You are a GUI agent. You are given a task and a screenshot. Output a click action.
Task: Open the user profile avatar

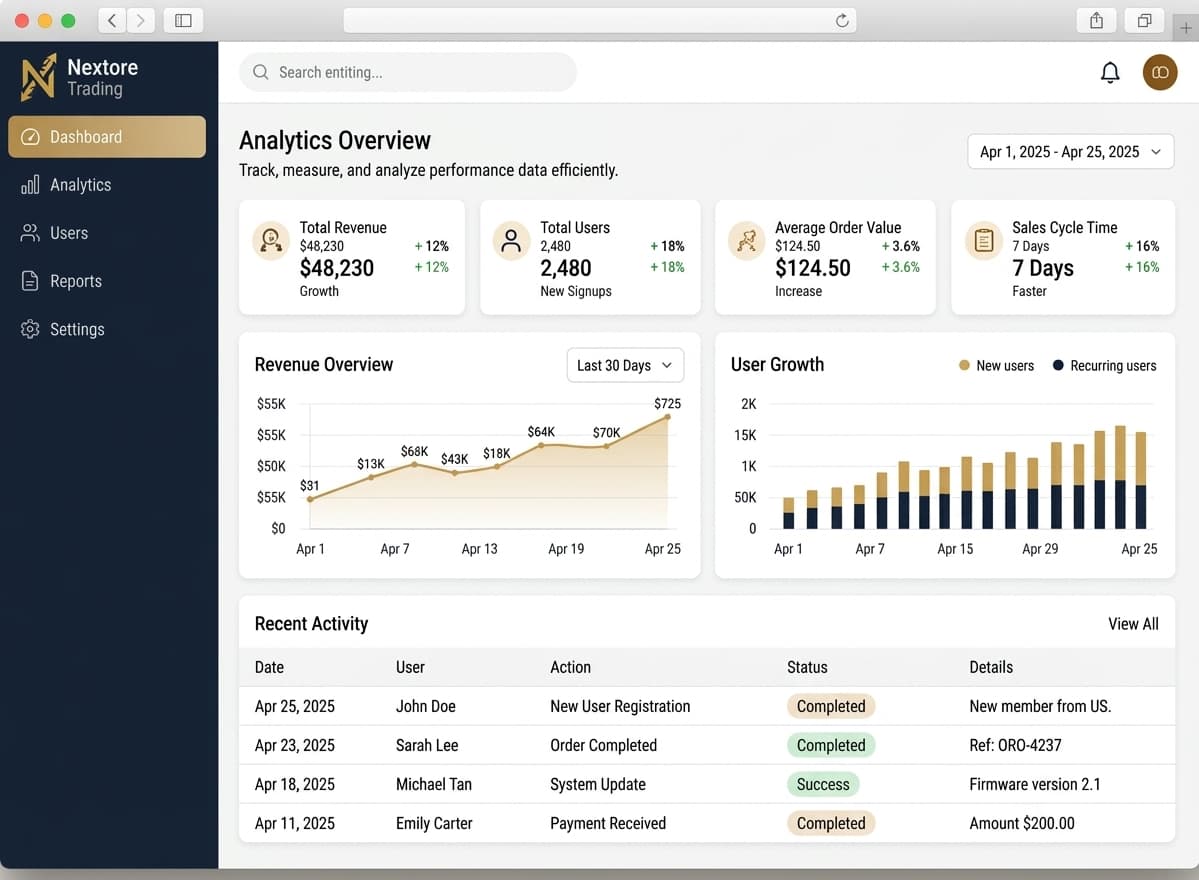[1160, 73]
